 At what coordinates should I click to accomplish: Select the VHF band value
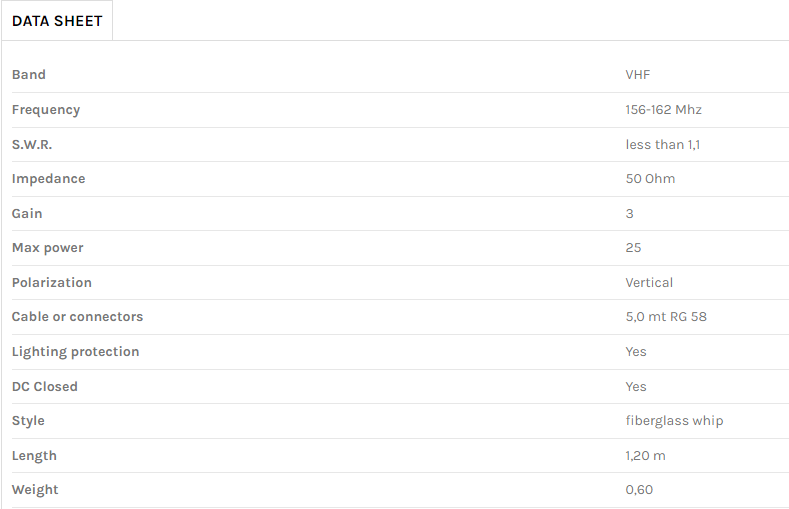point(638,75)
